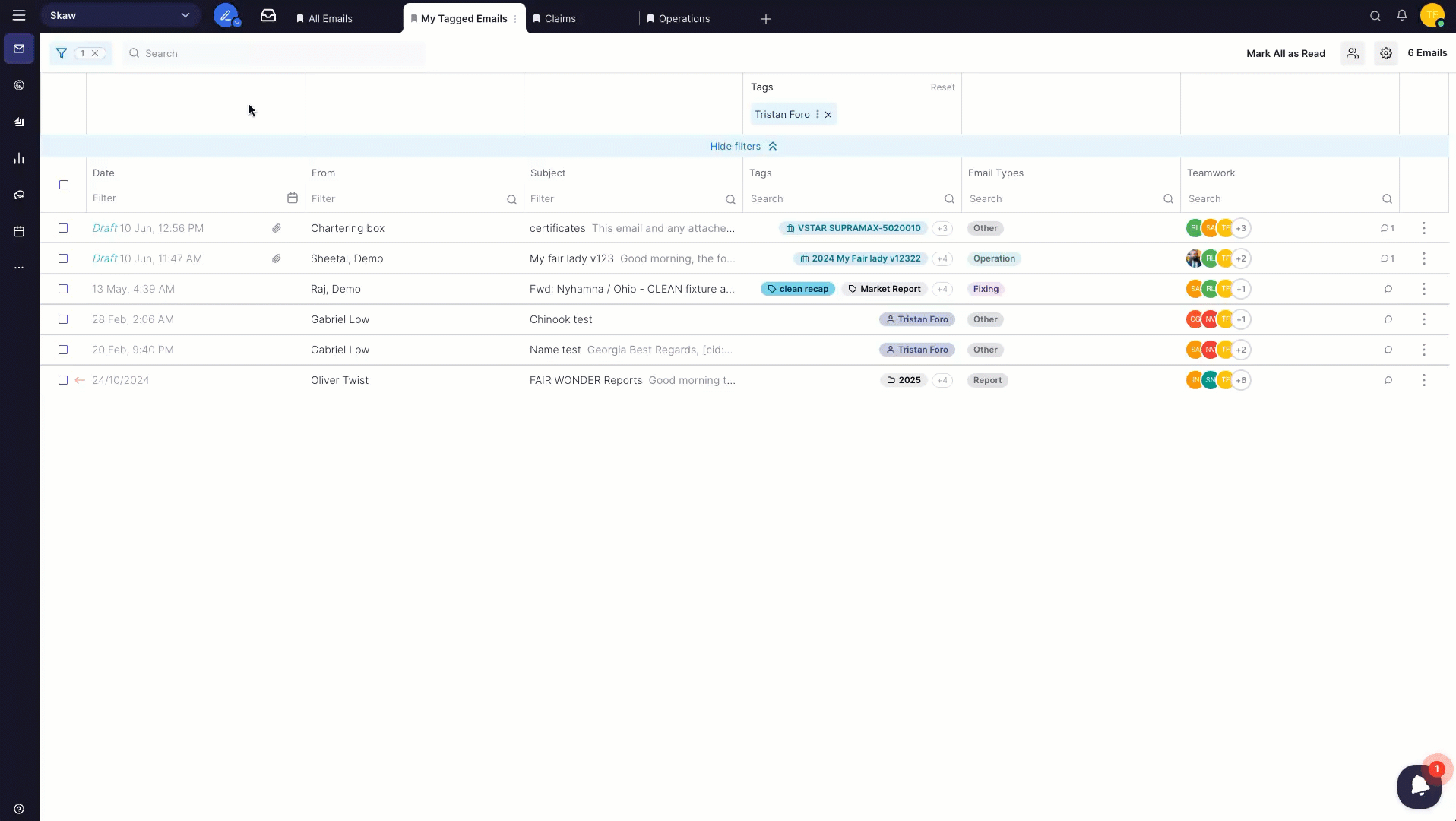Click the main Search input field
1456x821 pixels.
pos(274,53)
